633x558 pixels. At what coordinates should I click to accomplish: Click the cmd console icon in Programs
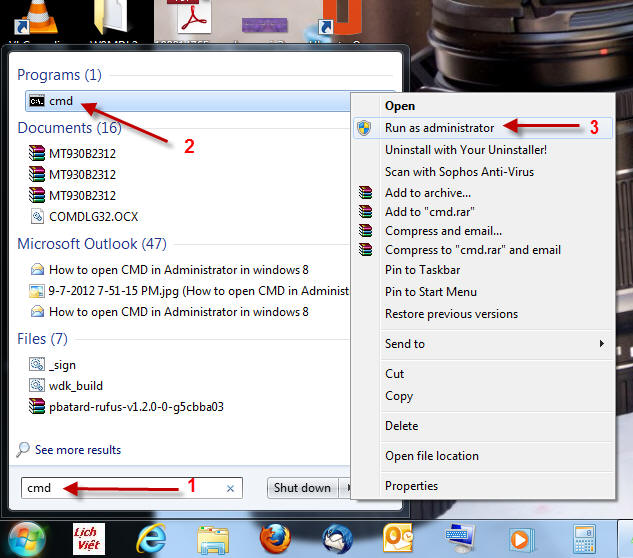pyautogui.click(x=37, y=101)
